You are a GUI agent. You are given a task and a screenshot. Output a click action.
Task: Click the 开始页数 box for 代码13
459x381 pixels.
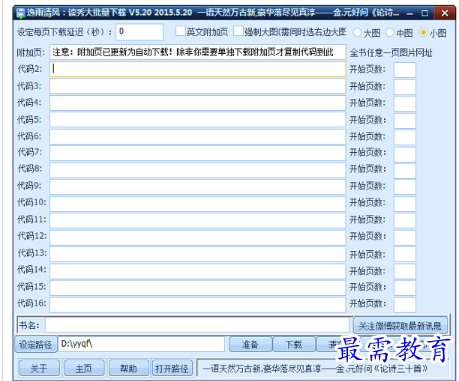pyautogui.click(x=405, y=254)
